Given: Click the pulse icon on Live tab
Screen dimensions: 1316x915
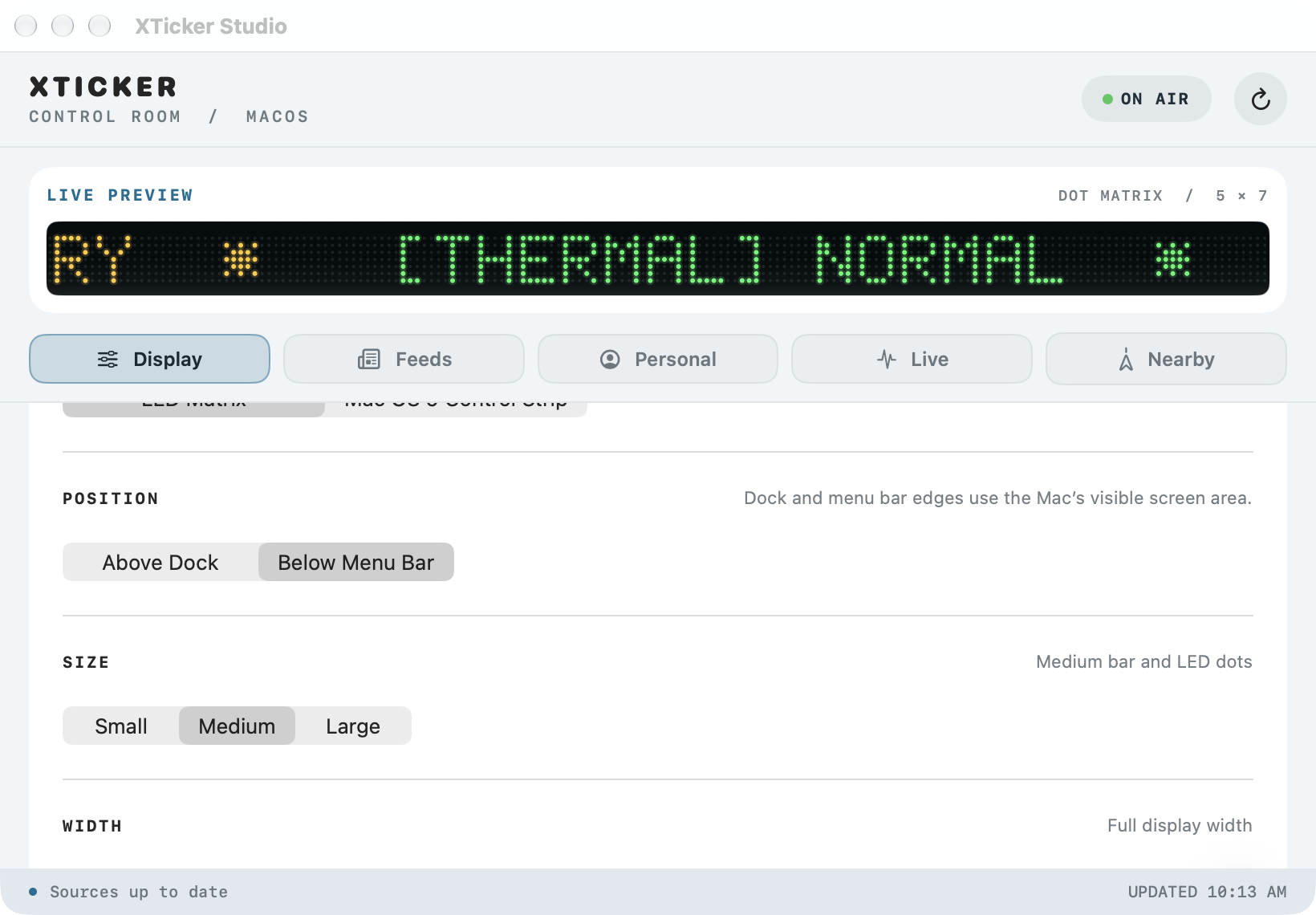Looking at the screenshot, I should point(887,359).
